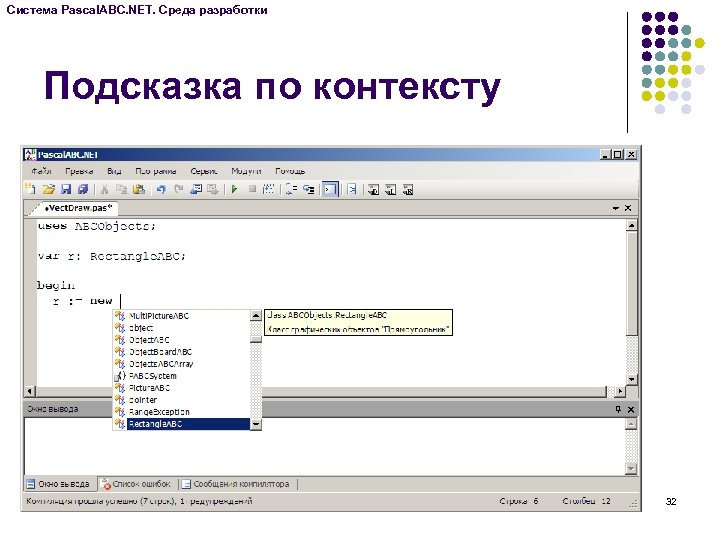Click the step into debug icon
The width and height of the screenshot is (720, 540).
(309, 189)
